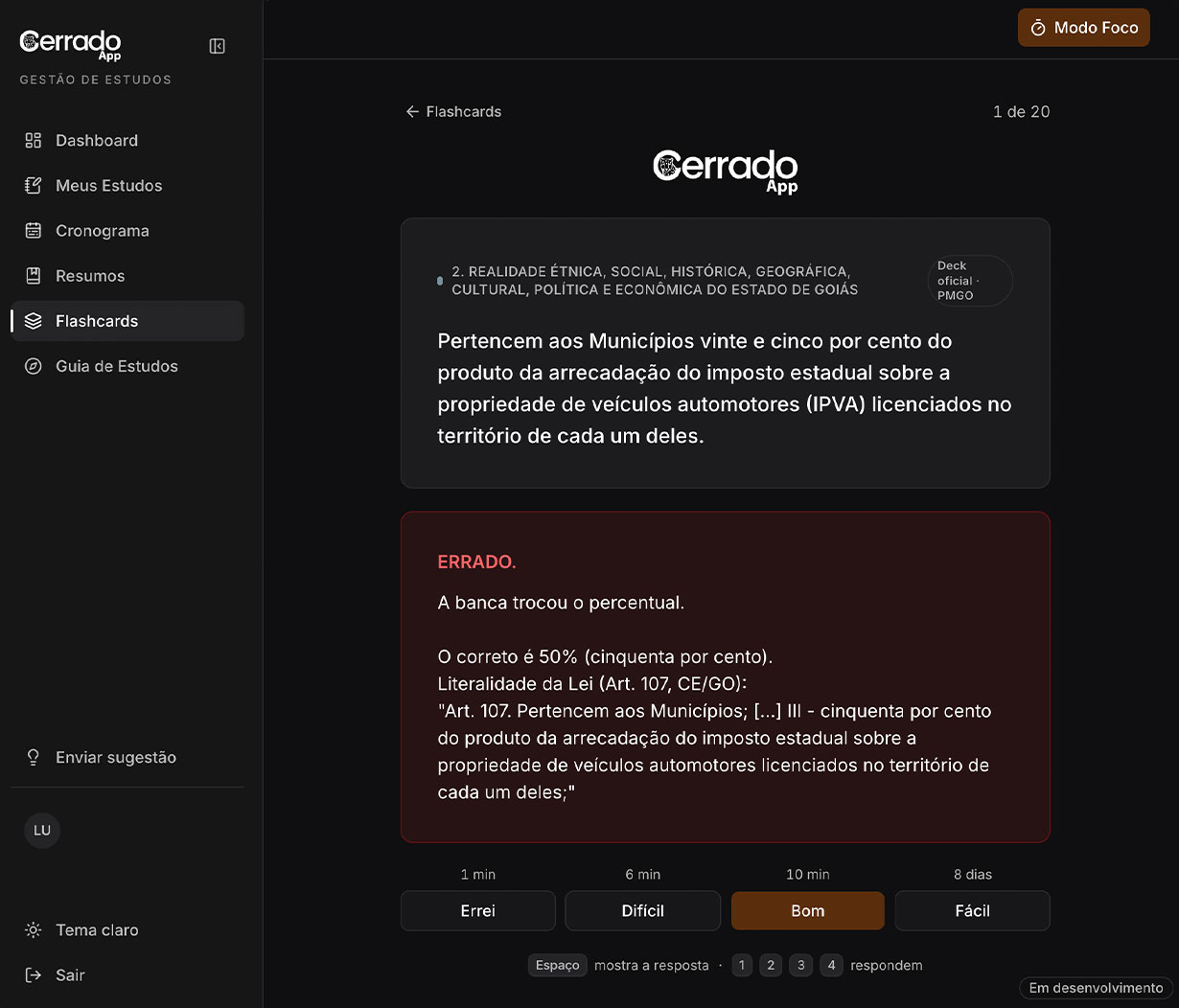Click the Deck oficial · PMGO badge
Screen dimensions: 1179x1008
pos(969,281)
